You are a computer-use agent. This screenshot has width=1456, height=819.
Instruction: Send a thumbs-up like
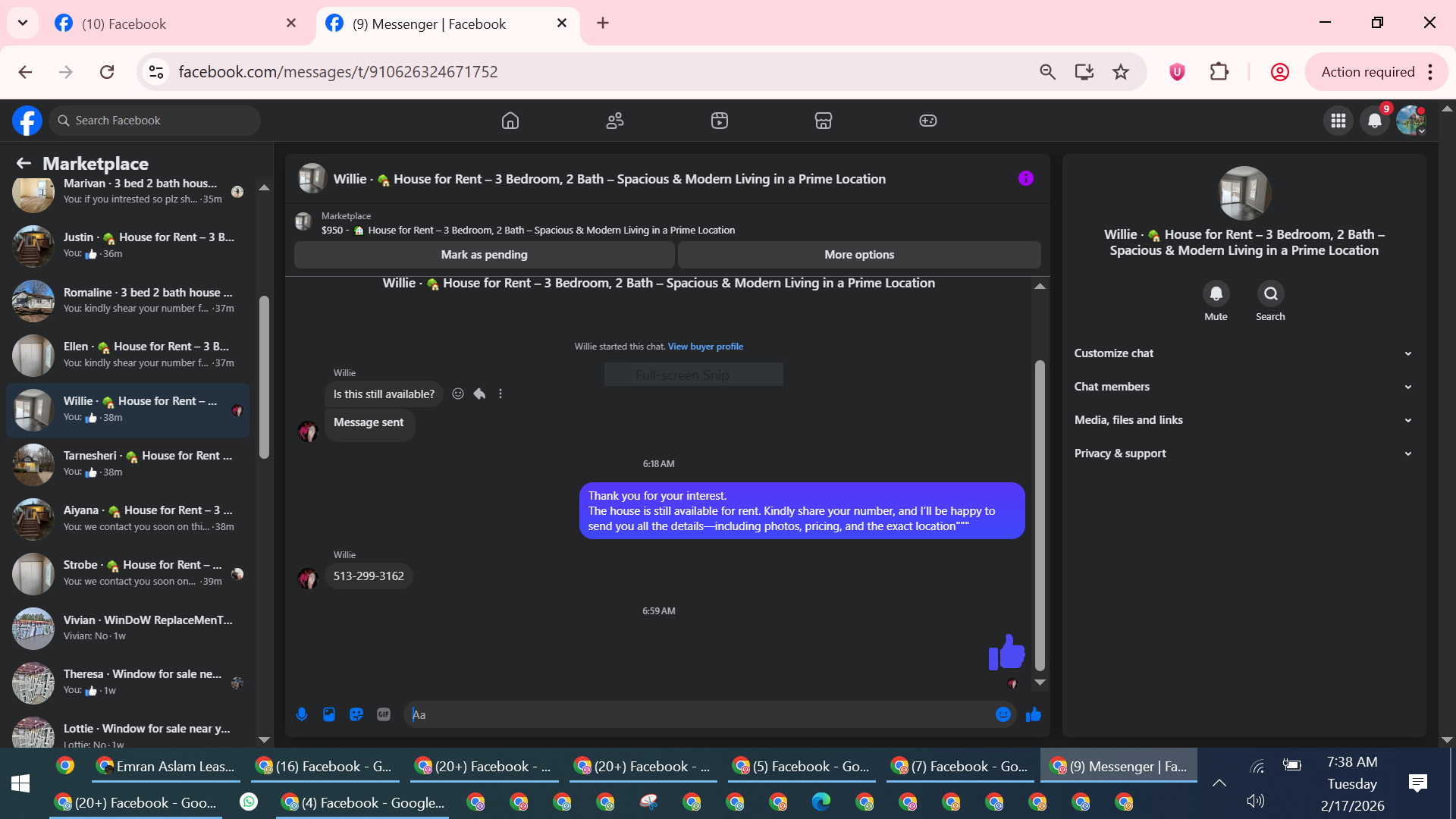coord(1033,714)
